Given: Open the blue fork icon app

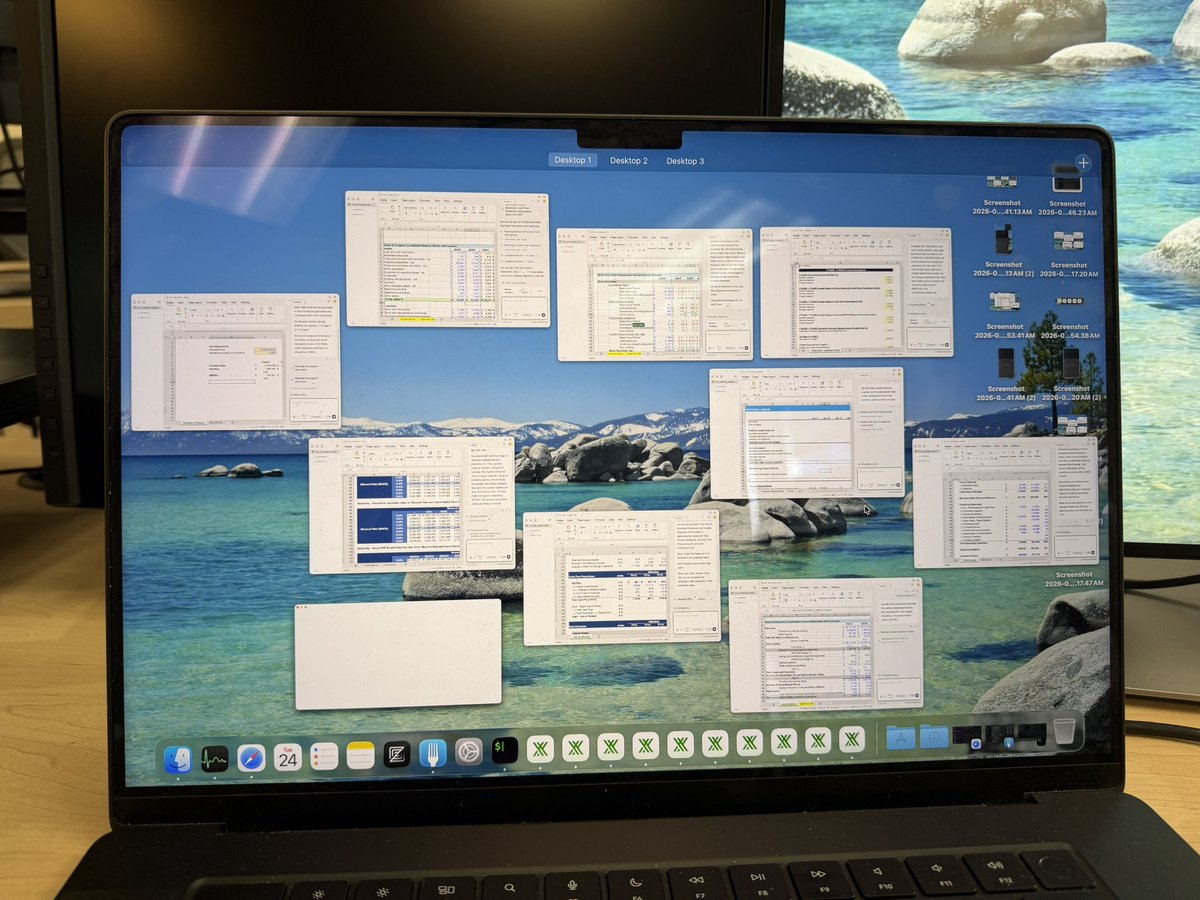Looking at the screenshot, I should pos(433,753).
